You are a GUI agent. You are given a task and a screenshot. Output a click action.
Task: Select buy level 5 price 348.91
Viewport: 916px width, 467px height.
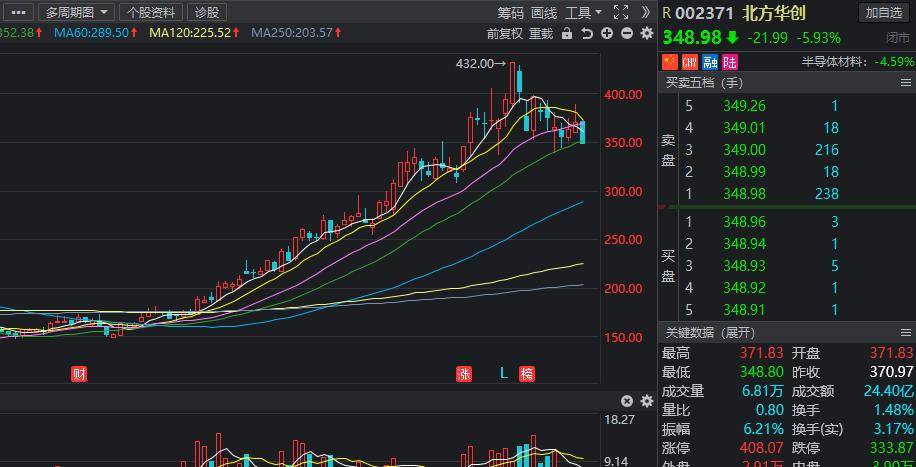coord(744,310)
